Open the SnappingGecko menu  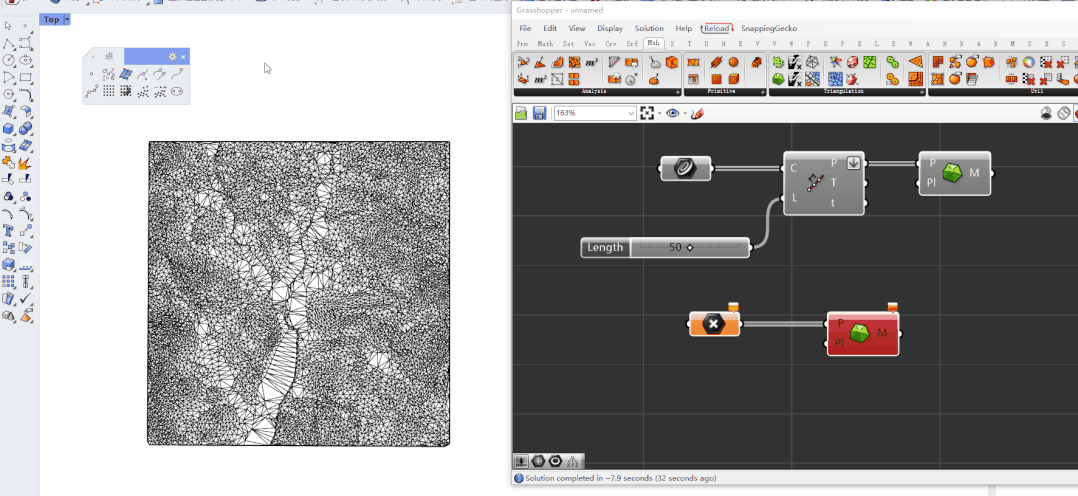(769, 28)
